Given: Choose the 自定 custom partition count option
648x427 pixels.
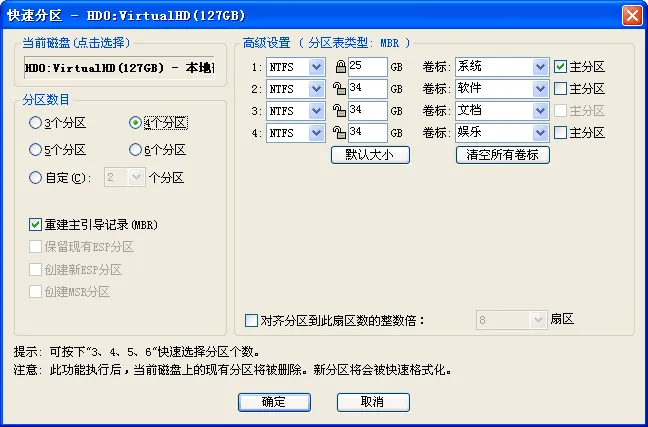Looking at the screenshot, I should (x=36, y=178).
